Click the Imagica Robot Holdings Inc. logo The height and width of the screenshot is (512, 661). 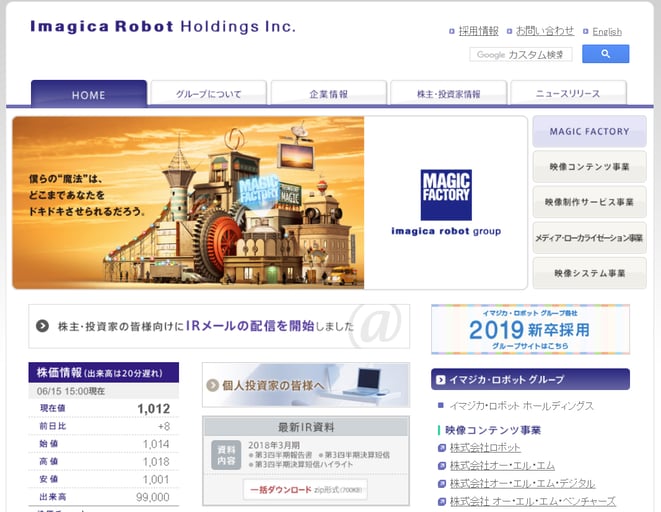coord(163,27)
